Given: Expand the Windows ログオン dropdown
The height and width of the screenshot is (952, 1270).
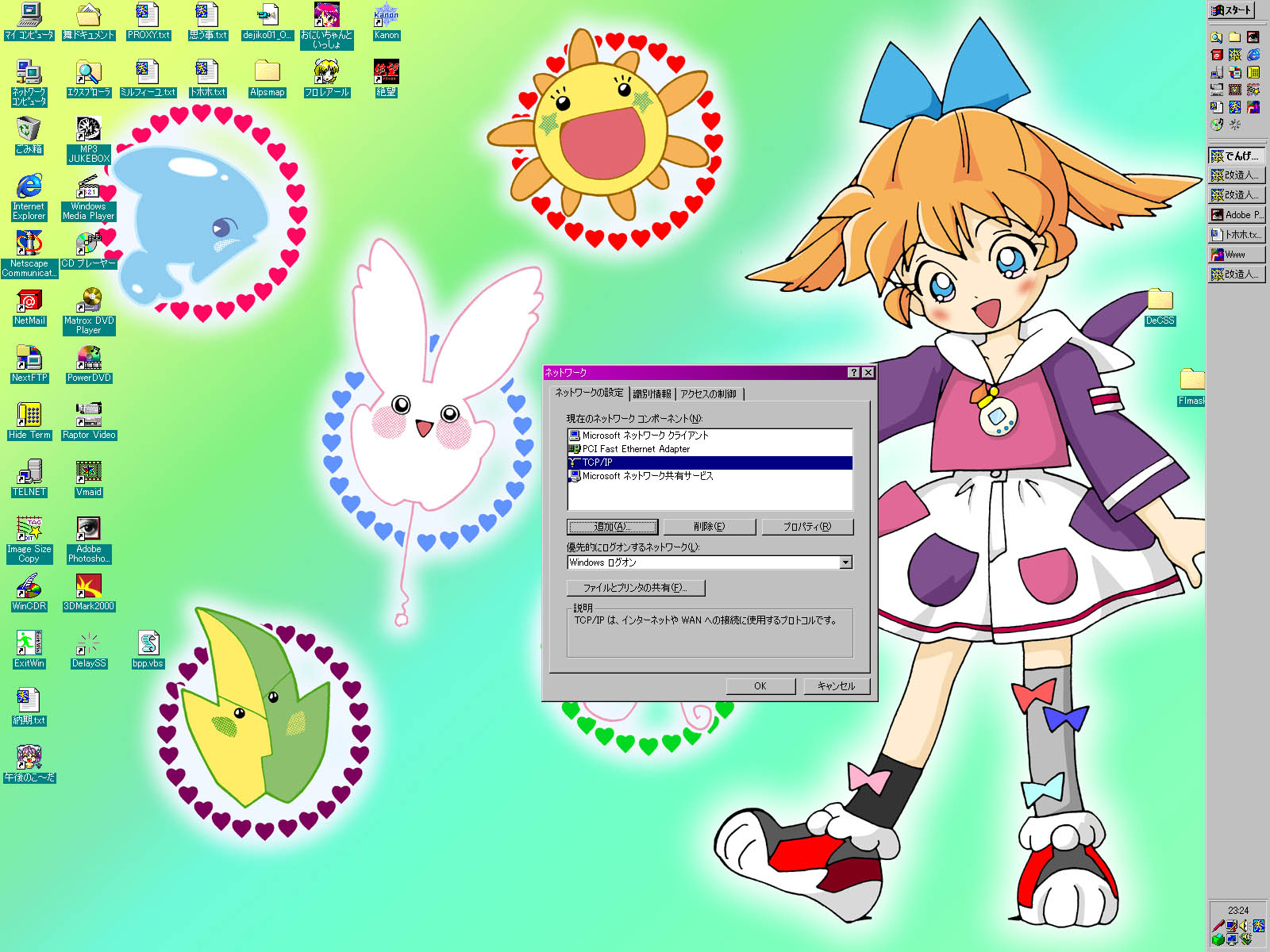Looking at the screenshot, I should click(846, 562).
